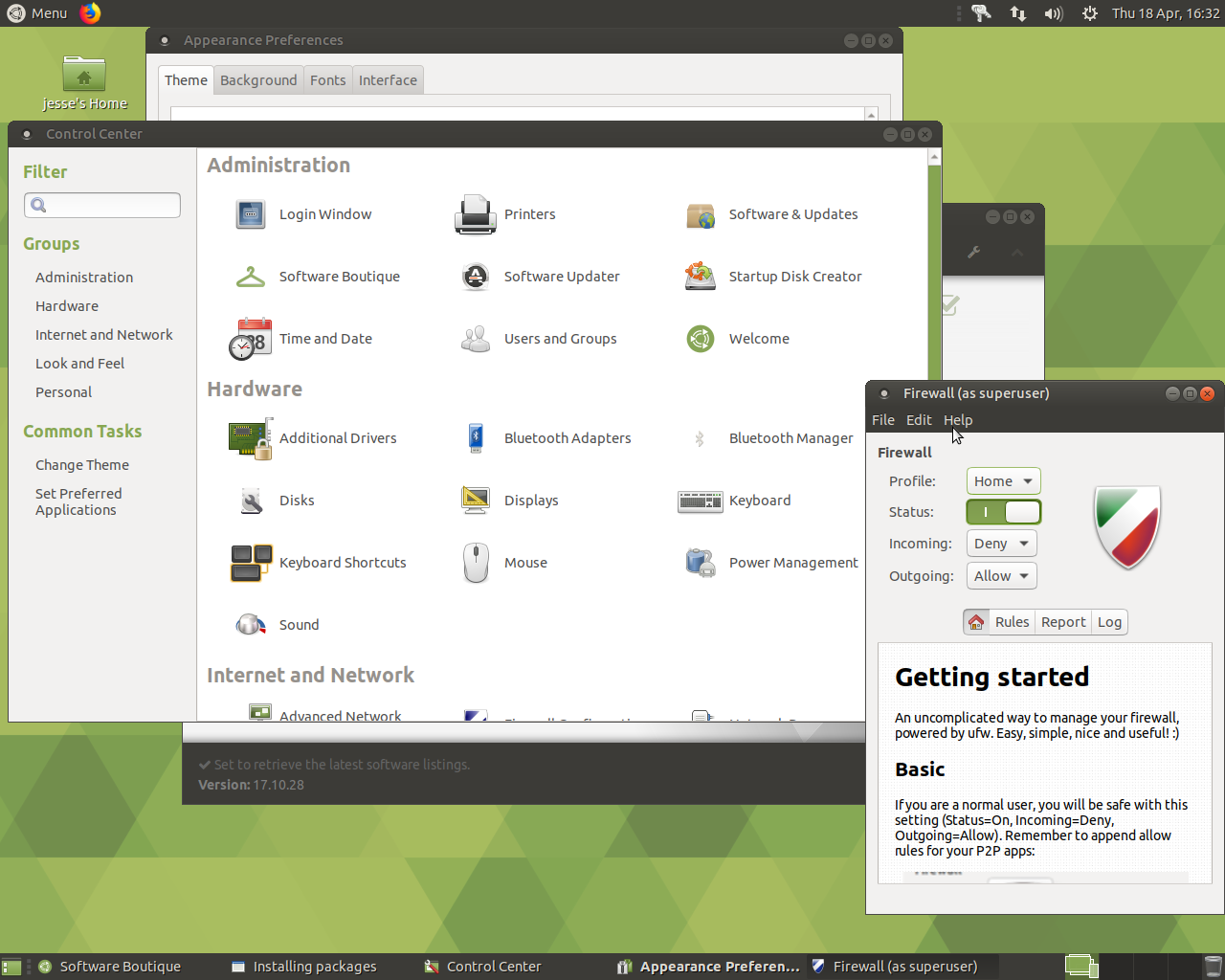Click Set Preferred Applications link
The height and width of the screenshot is (980, 1225).
[x=78, y=501]
